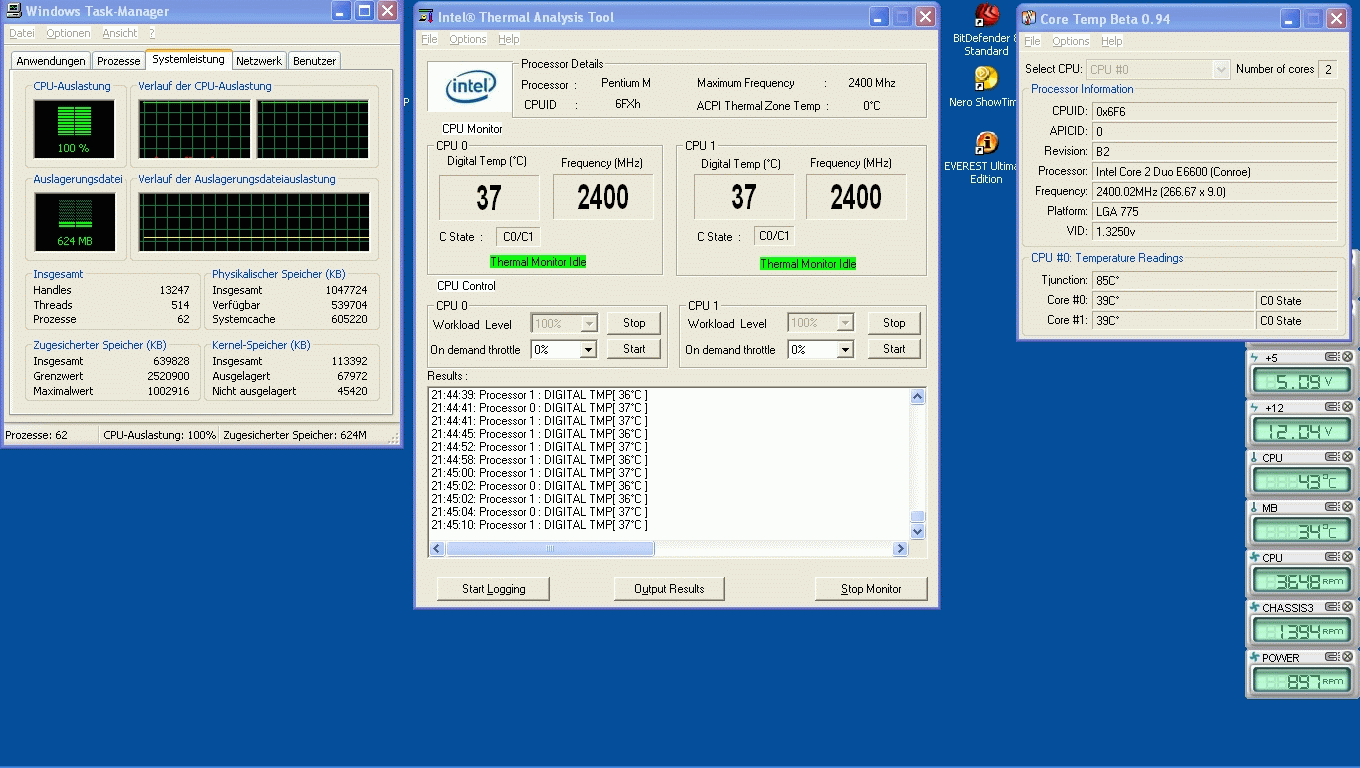This screenshot has height=768, width=1360.
Task: Open Ansicht menu in Task-Manager
Action: tap(120, 33)
